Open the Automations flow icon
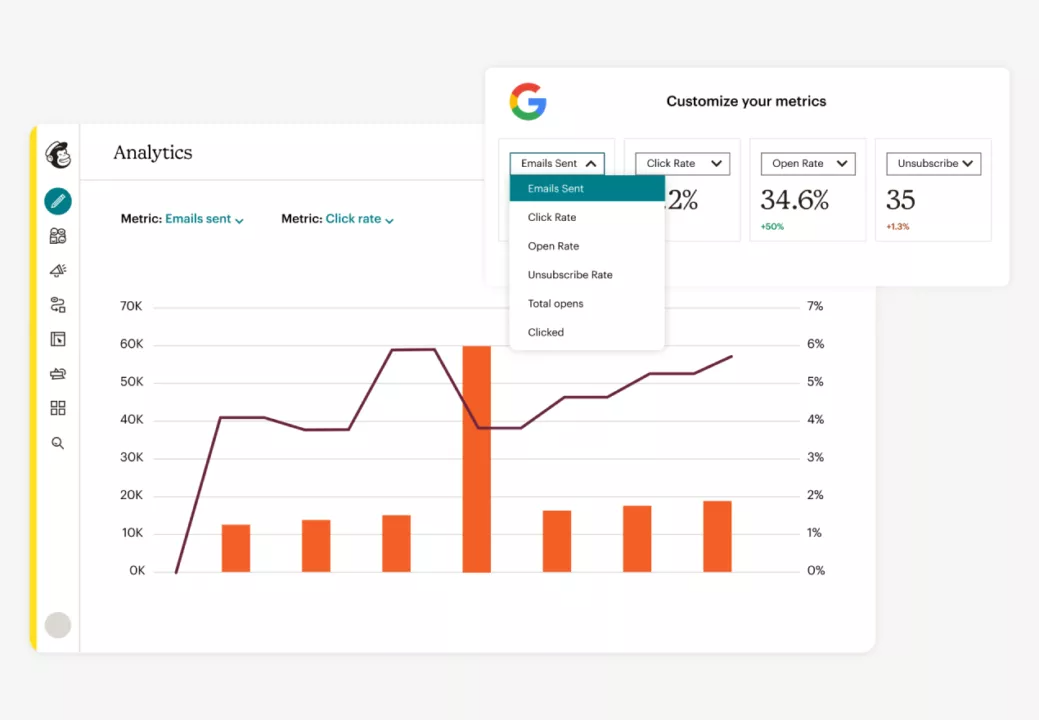 58,305
